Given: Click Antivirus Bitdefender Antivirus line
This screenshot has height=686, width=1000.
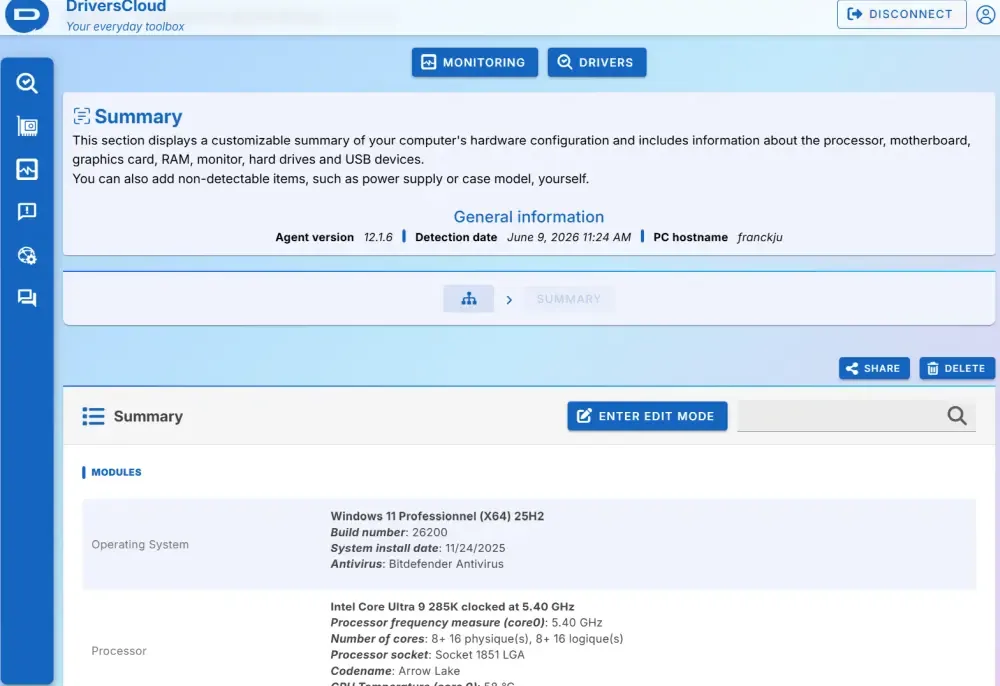Looking at the screenshot, I should click(x=417, y=564).
